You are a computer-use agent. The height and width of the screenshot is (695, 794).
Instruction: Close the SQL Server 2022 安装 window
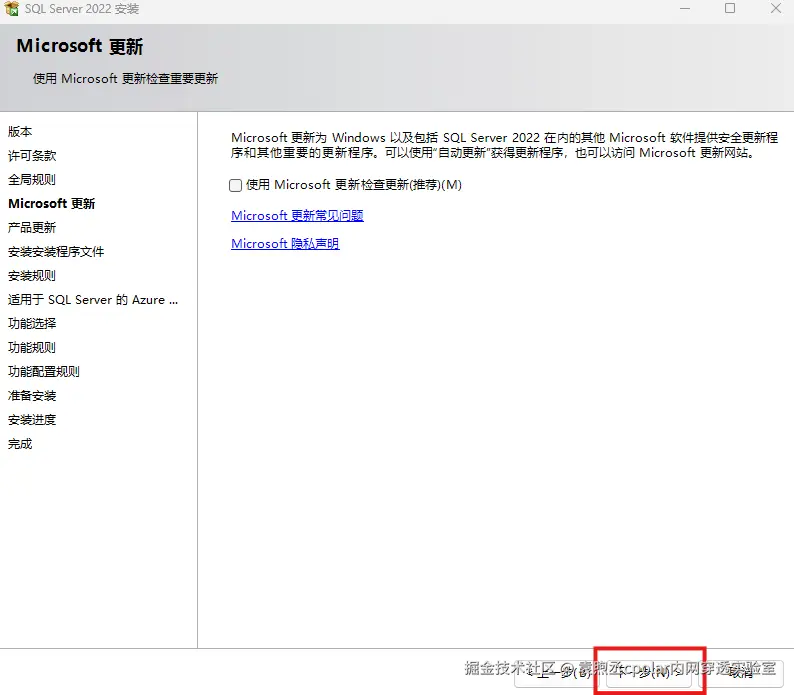click(x=776, y=8)
